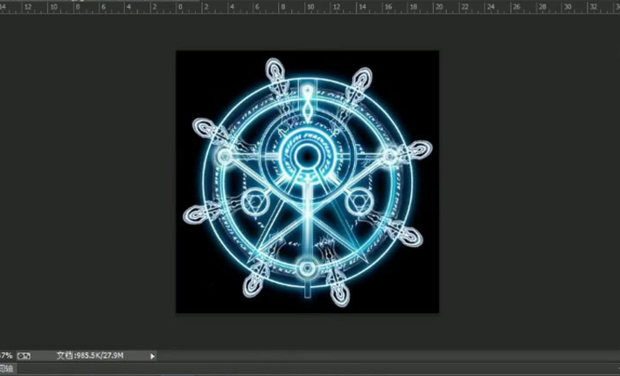The width and height of the screenshot is (620, 376).
Task: Click the center ring of the magic circle
Action: [306, 156]
